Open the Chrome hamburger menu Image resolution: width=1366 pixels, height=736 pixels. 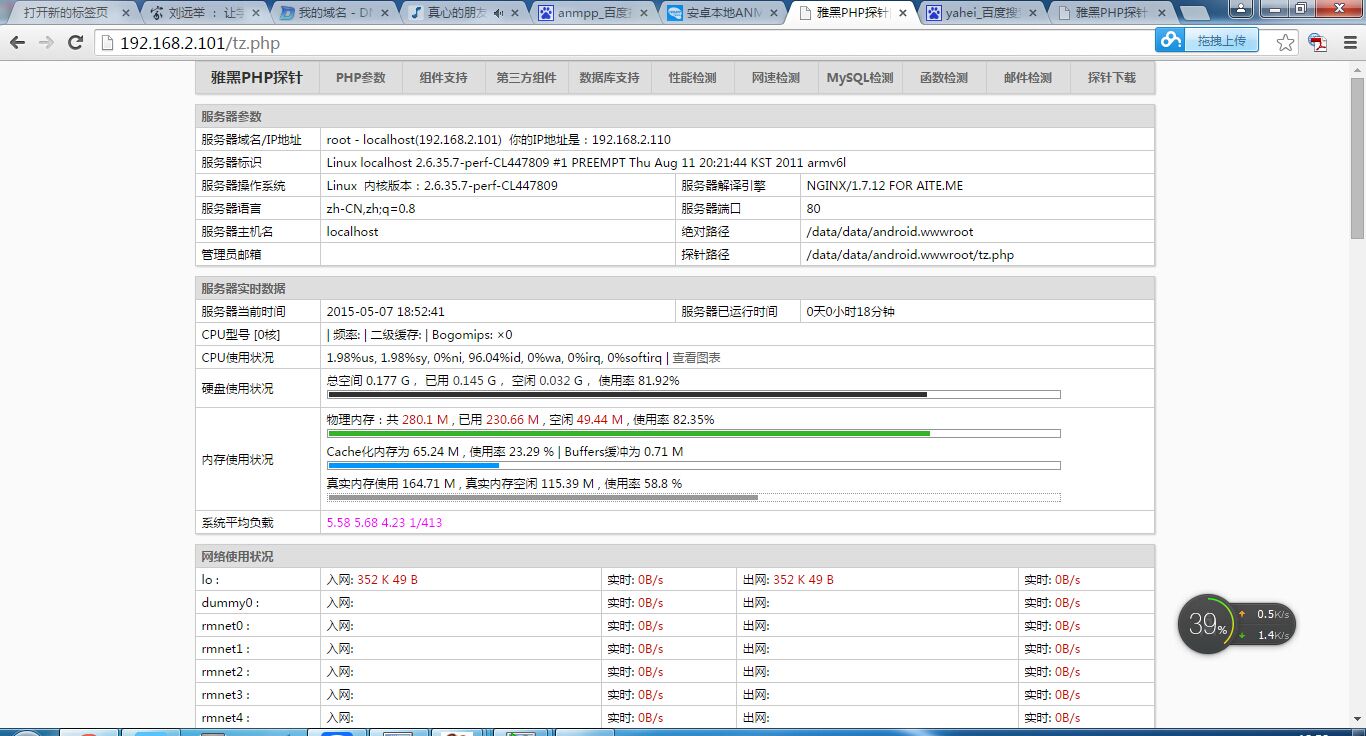click(x=1349, y=43)
